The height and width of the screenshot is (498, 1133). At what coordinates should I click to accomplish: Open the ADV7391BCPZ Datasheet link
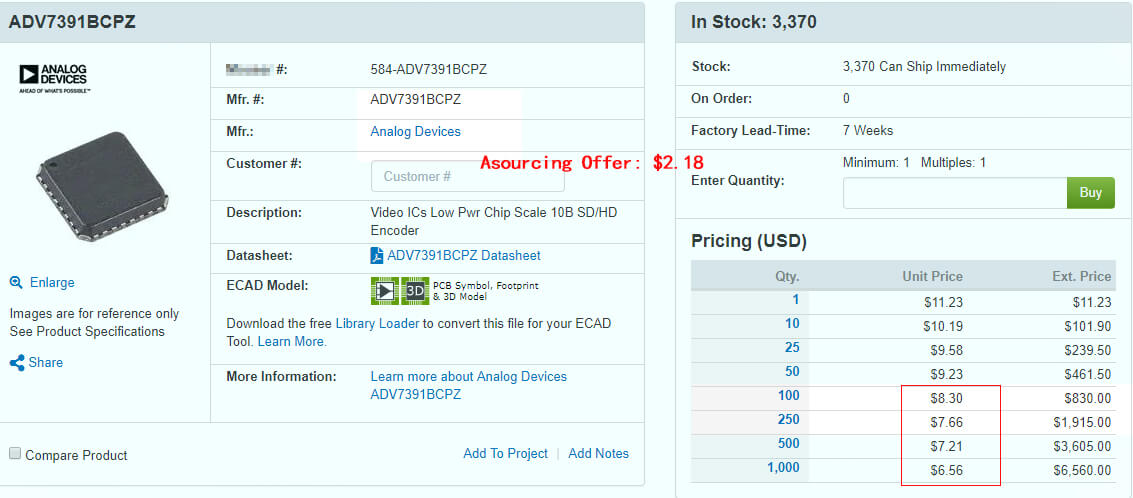(464, 256)
